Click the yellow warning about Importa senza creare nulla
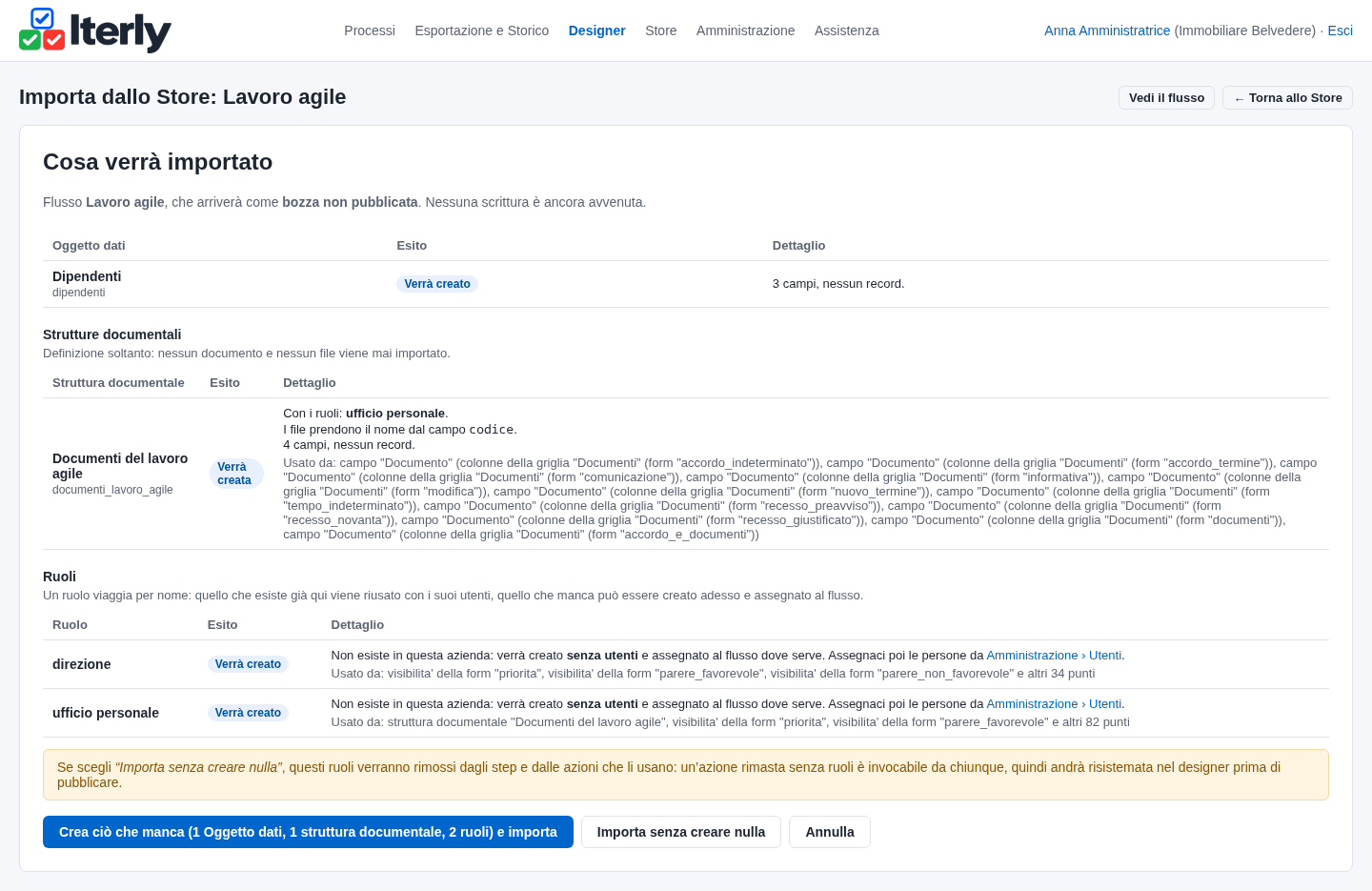Image resolution: width=1372 pixels, height=891 pixels. (x=686, y=775)
